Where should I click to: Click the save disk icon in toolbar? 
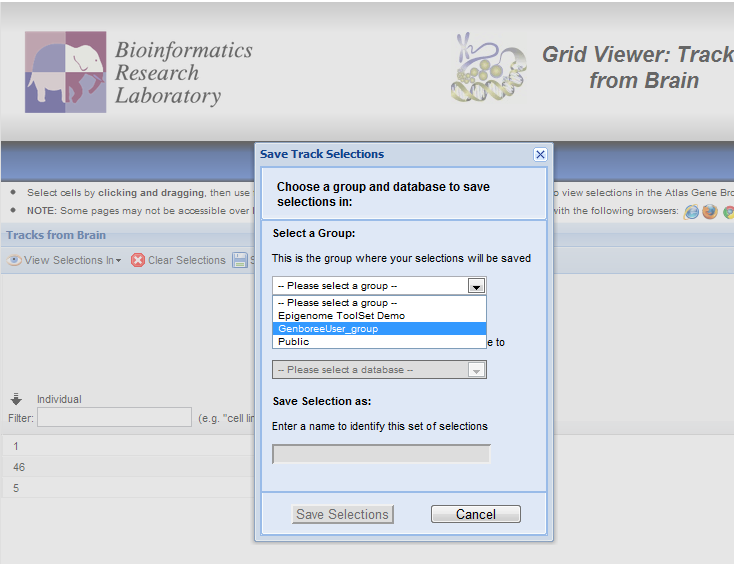pyautogui.click(x=240, y=260)
